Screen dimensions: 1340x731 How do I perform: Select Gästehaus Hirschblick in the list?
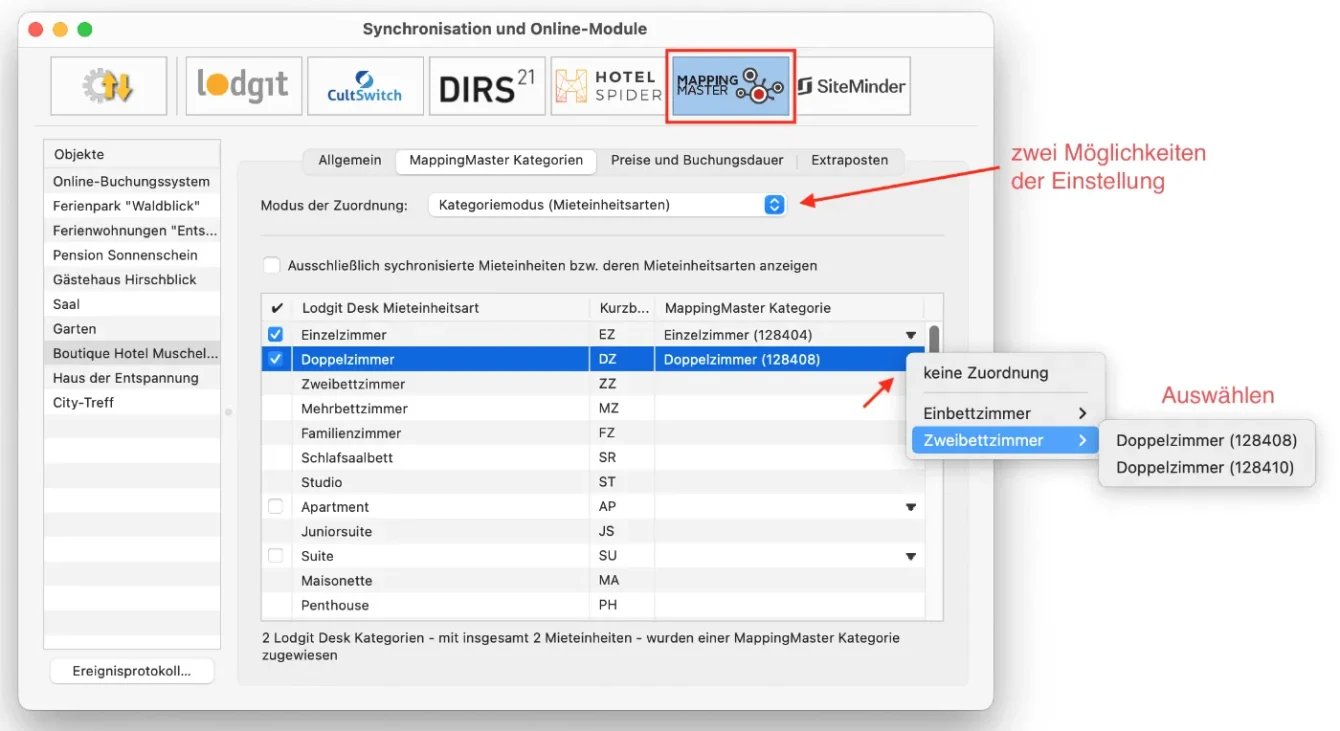pos(132,279)
